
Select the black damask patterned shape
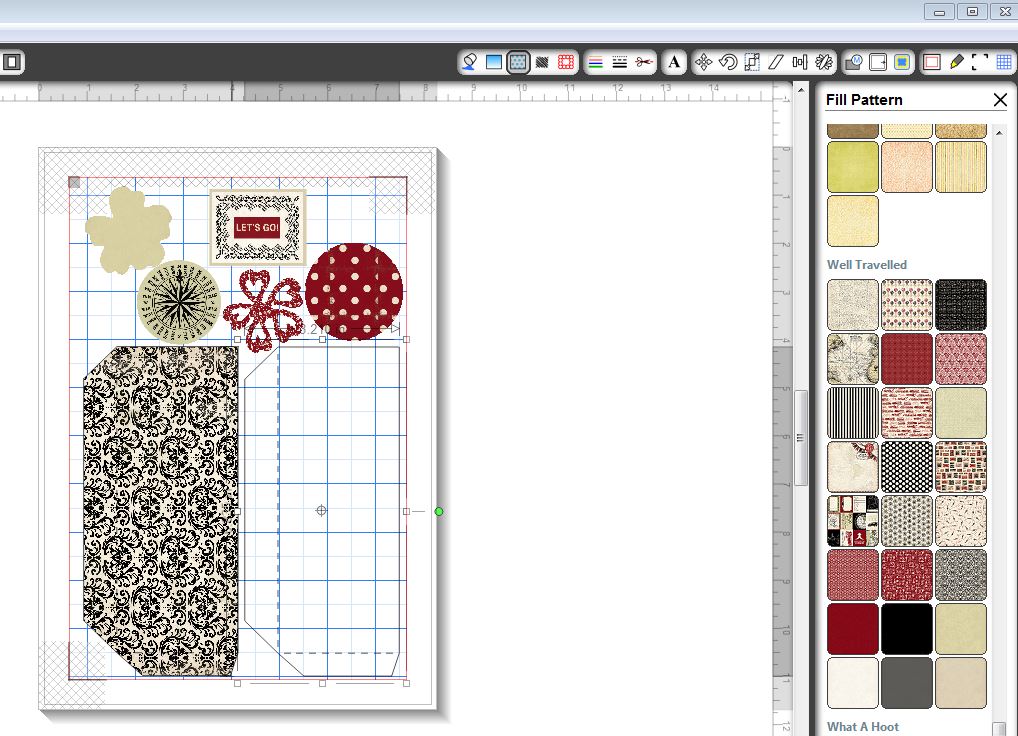(161, 511)
